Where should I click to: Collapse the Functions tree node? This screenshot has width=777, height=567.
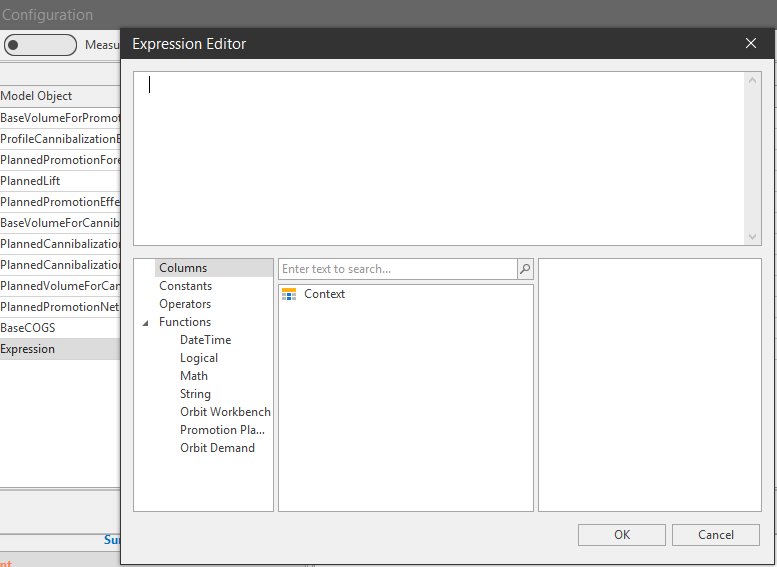(x=145, y=323)
